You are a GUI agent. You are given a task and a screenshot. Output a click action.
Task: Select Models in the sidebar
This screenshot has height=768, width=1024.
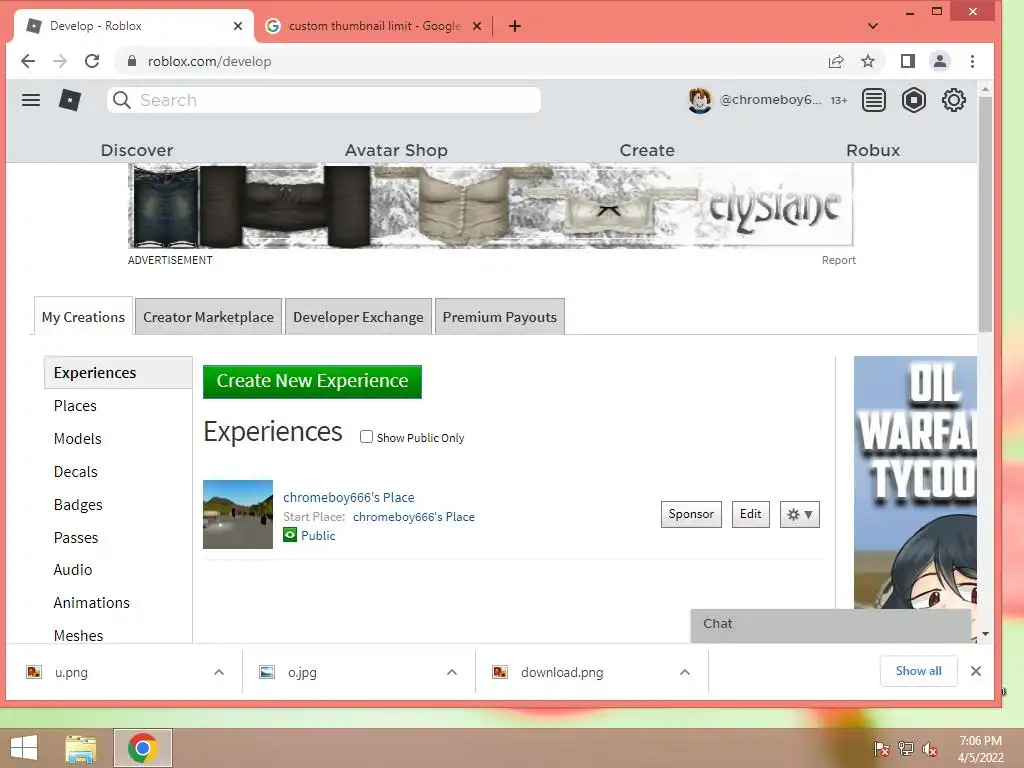coord(78,439)
